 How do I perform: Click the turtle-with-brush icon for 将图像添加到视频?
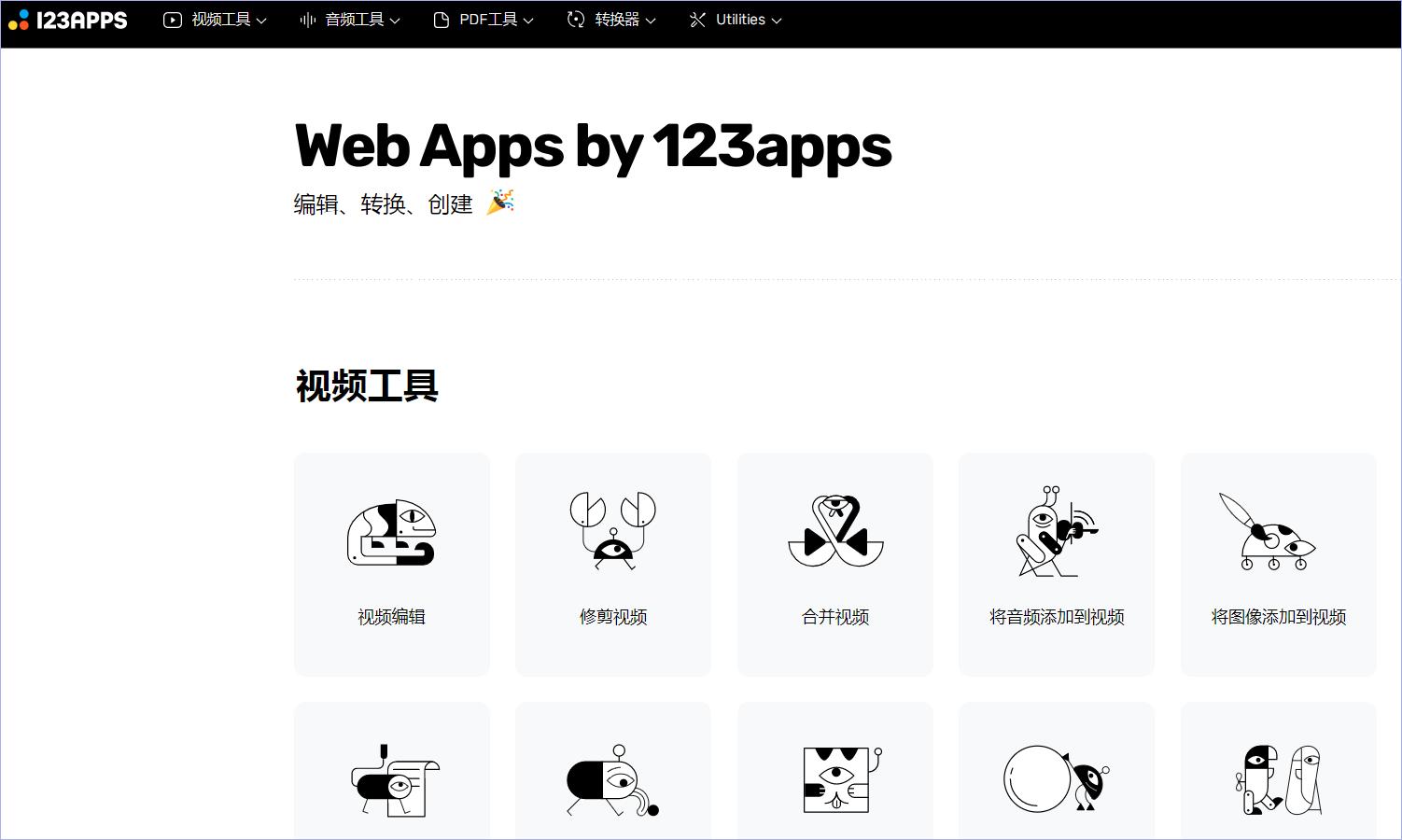click(1278, 532)
